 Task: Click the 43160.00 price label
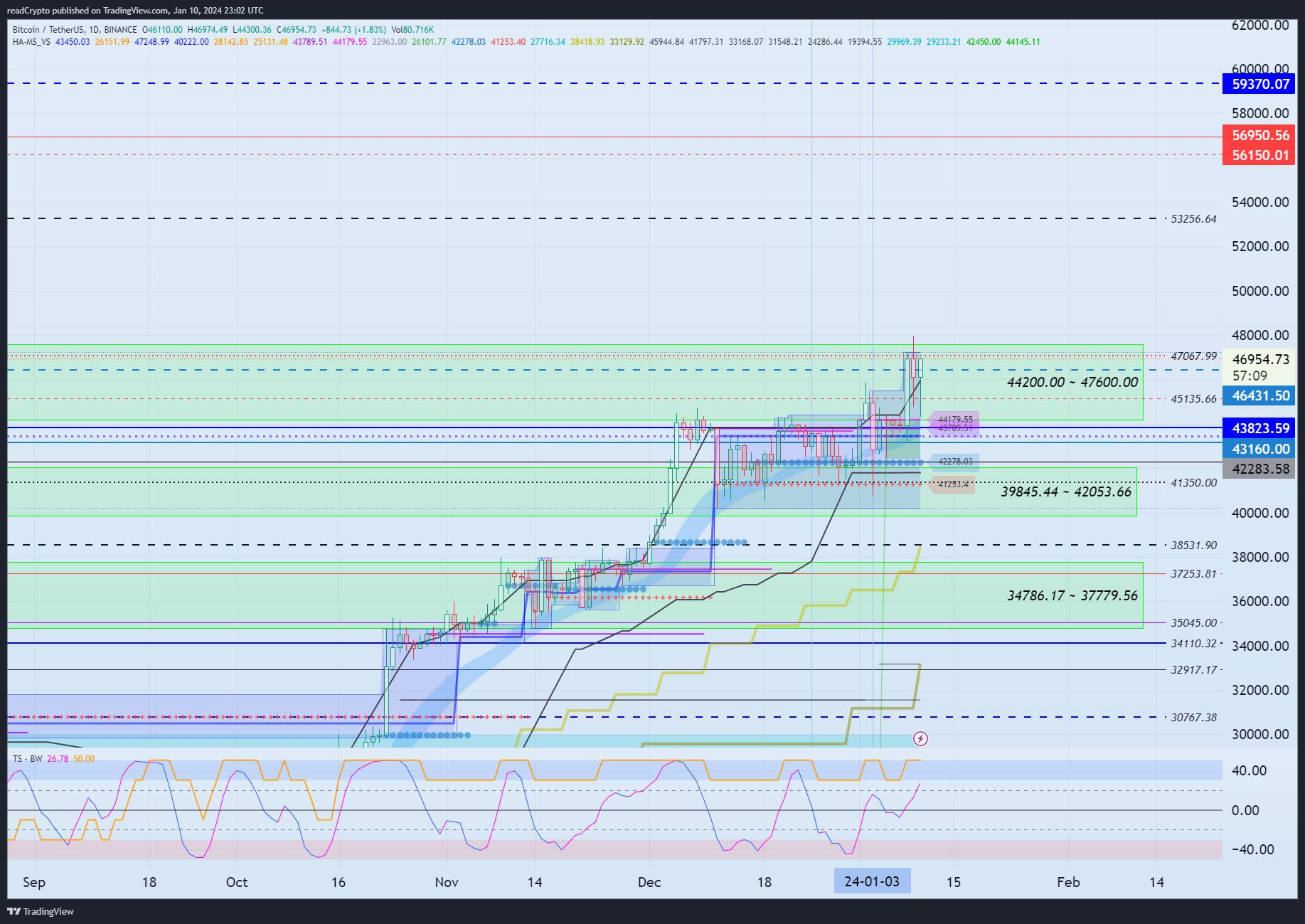[1260, 449]
